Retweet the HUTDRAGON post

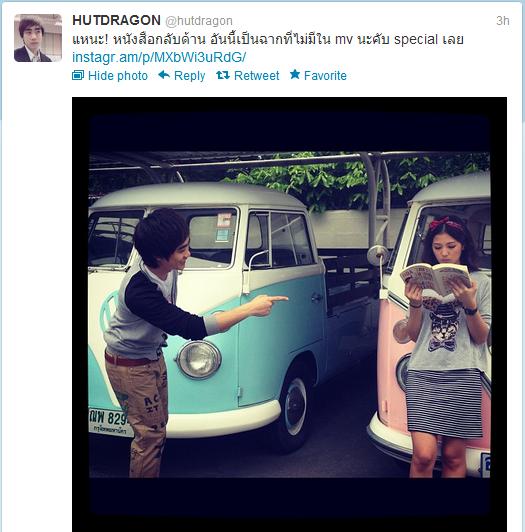pyautogui.click(x=257, y=76)
